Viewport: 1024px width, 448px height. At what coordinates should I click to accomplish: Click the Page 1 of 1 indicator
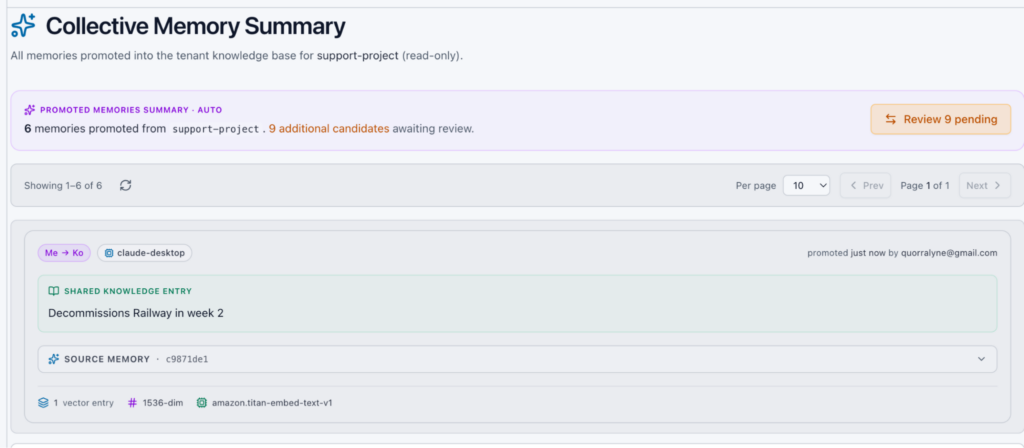(x=925, y=185)
